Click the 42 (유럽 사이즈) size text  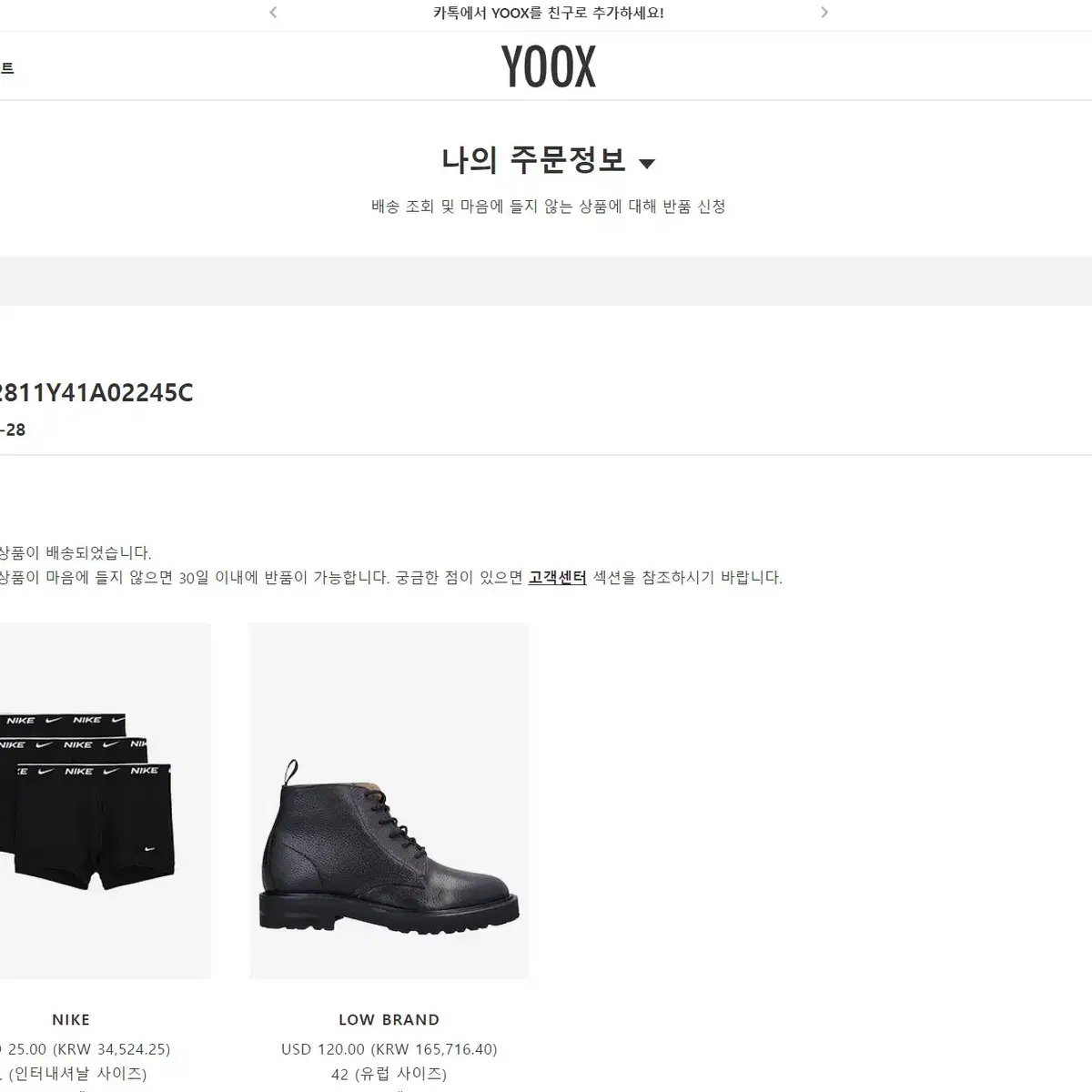point(389,1075)
